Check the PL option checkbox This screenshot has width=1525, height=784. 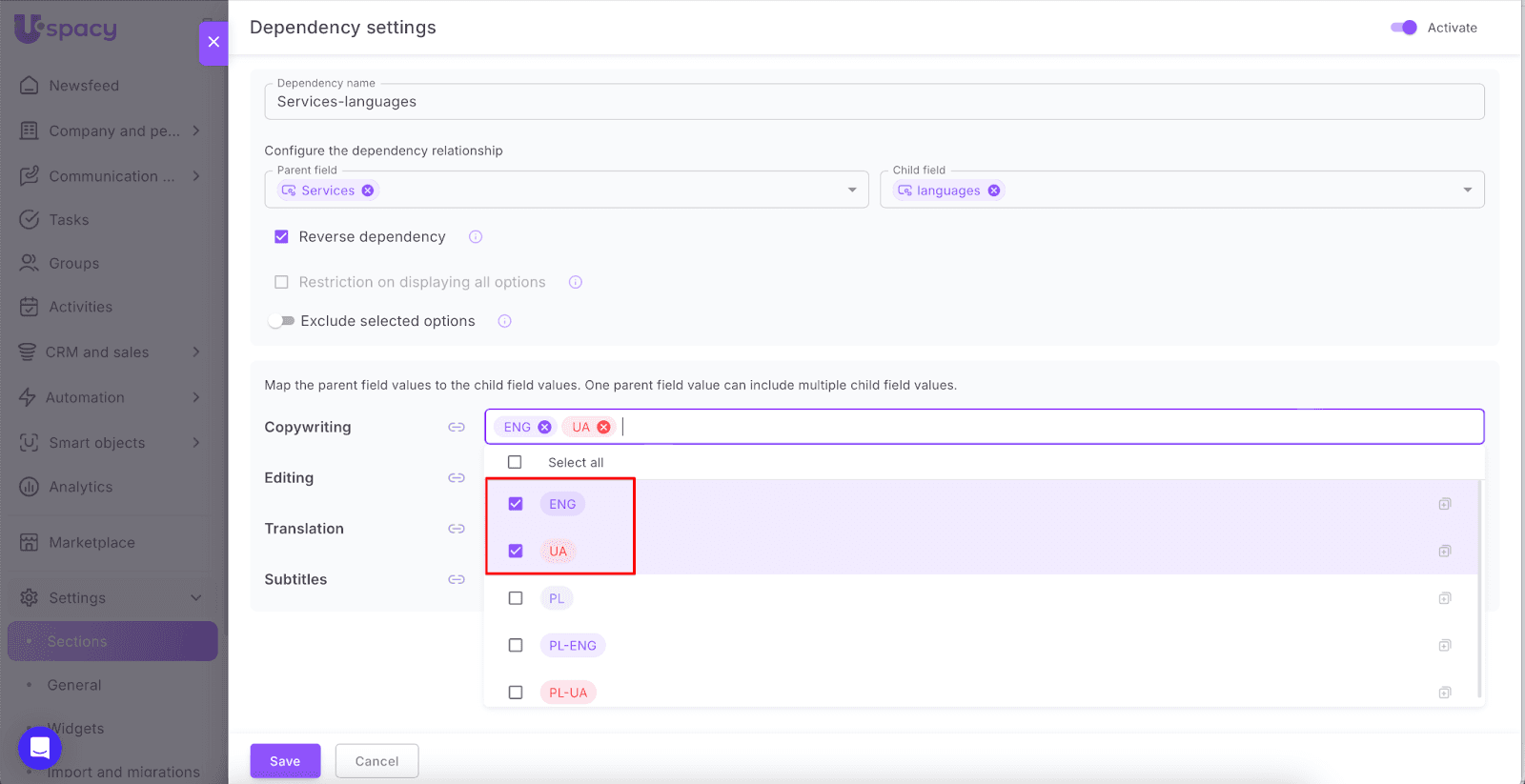tap(516, 598)
